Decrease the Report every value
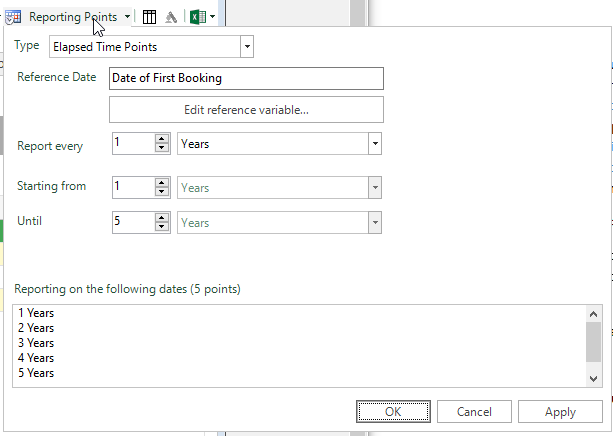 click(x=161, y=149)
